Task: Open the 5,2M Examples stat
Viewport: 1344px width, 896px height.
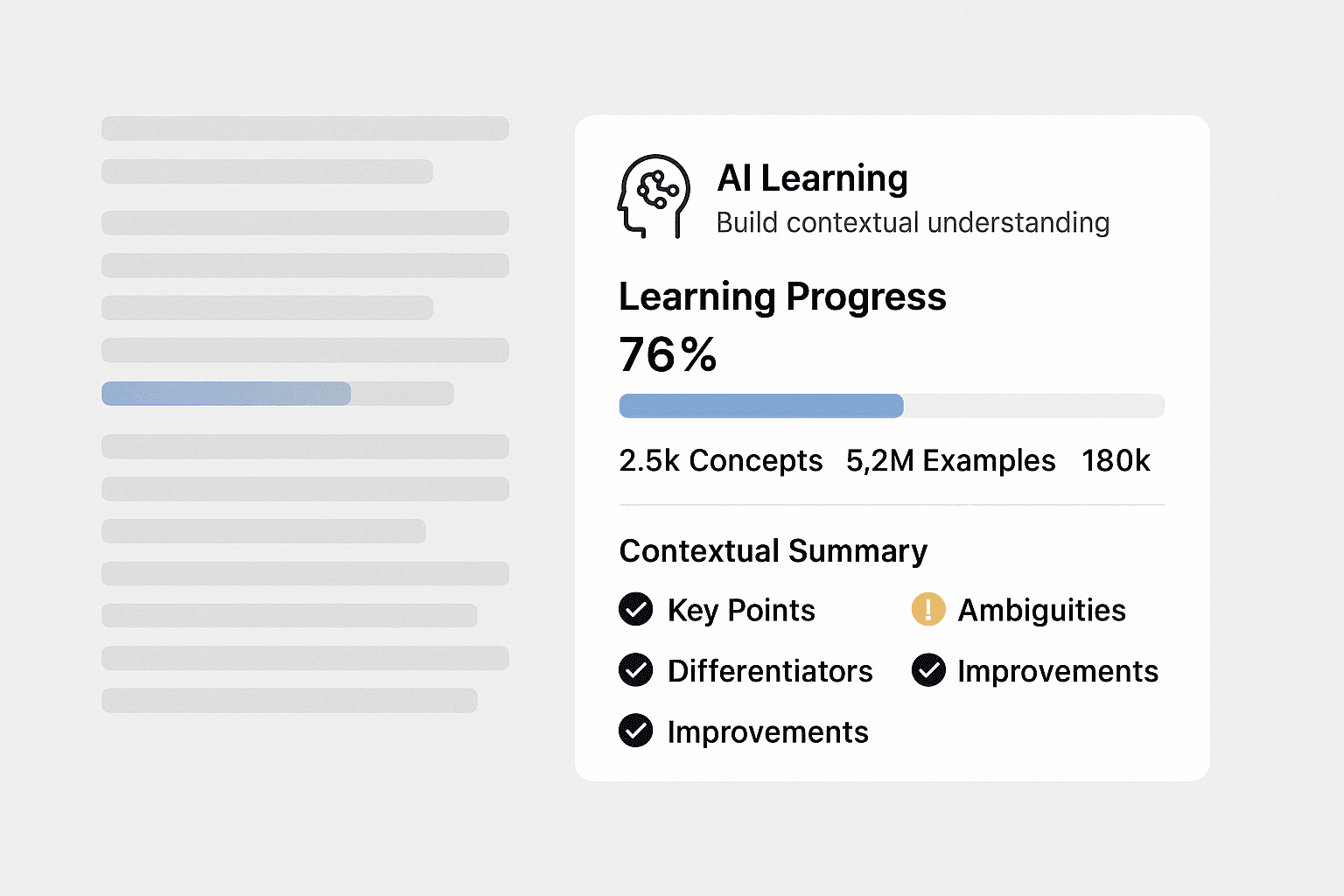Action: pos(950,460)
